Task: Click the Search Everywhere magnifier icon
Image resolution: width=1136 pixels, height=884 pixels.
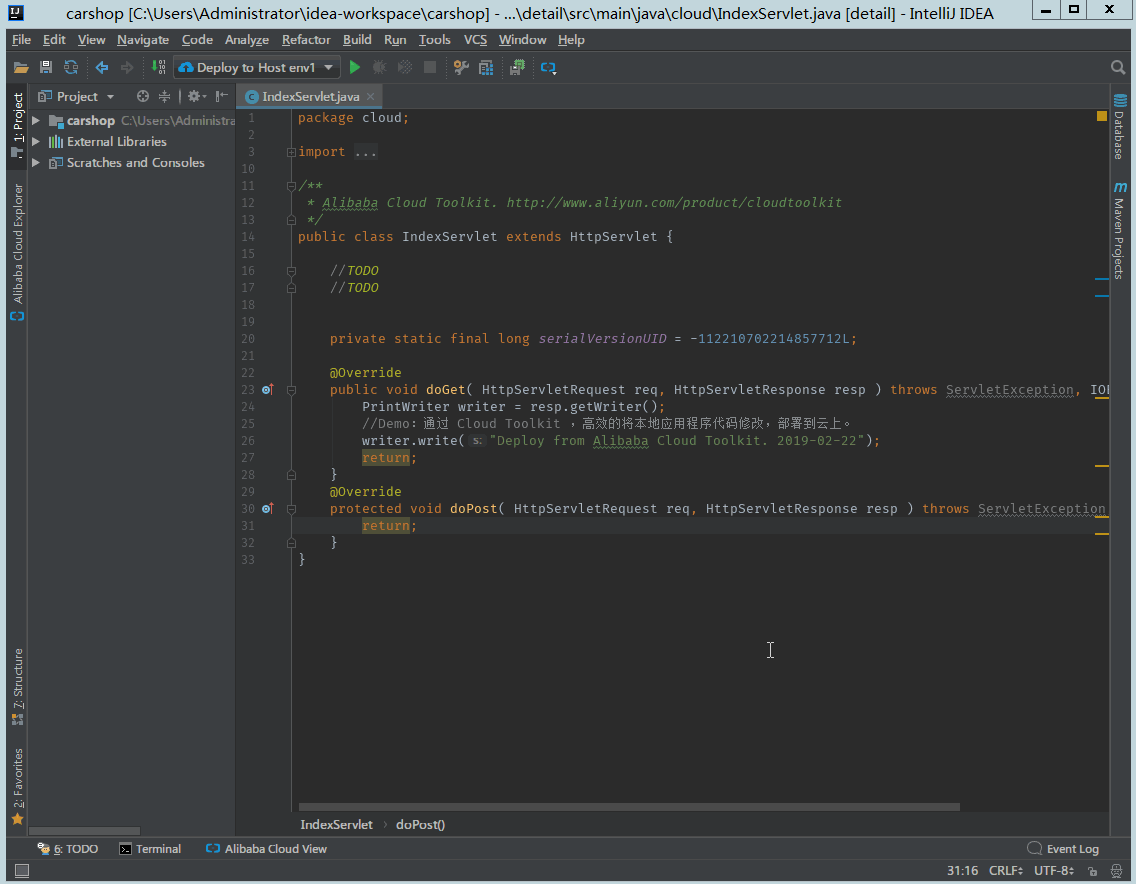Action: 1118,67
